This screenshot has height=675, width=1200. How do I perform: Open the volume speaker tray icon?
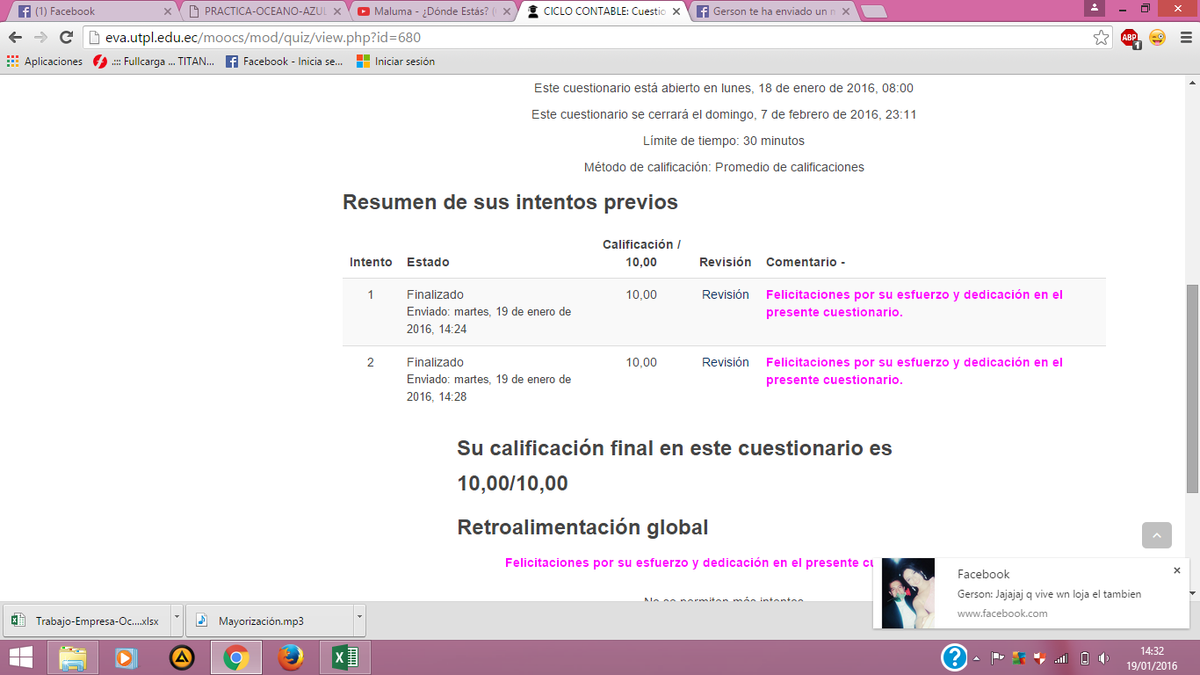[1104, 658]
